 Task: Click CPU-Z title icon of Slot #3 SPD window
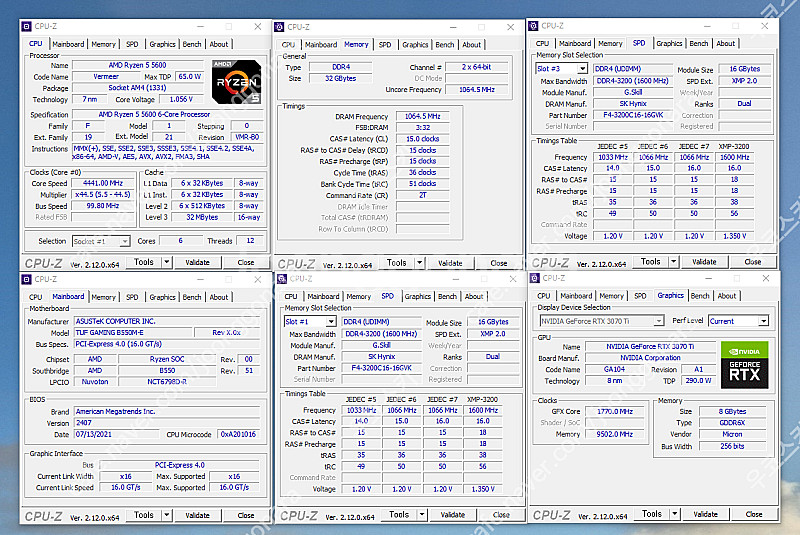[533, 26]
